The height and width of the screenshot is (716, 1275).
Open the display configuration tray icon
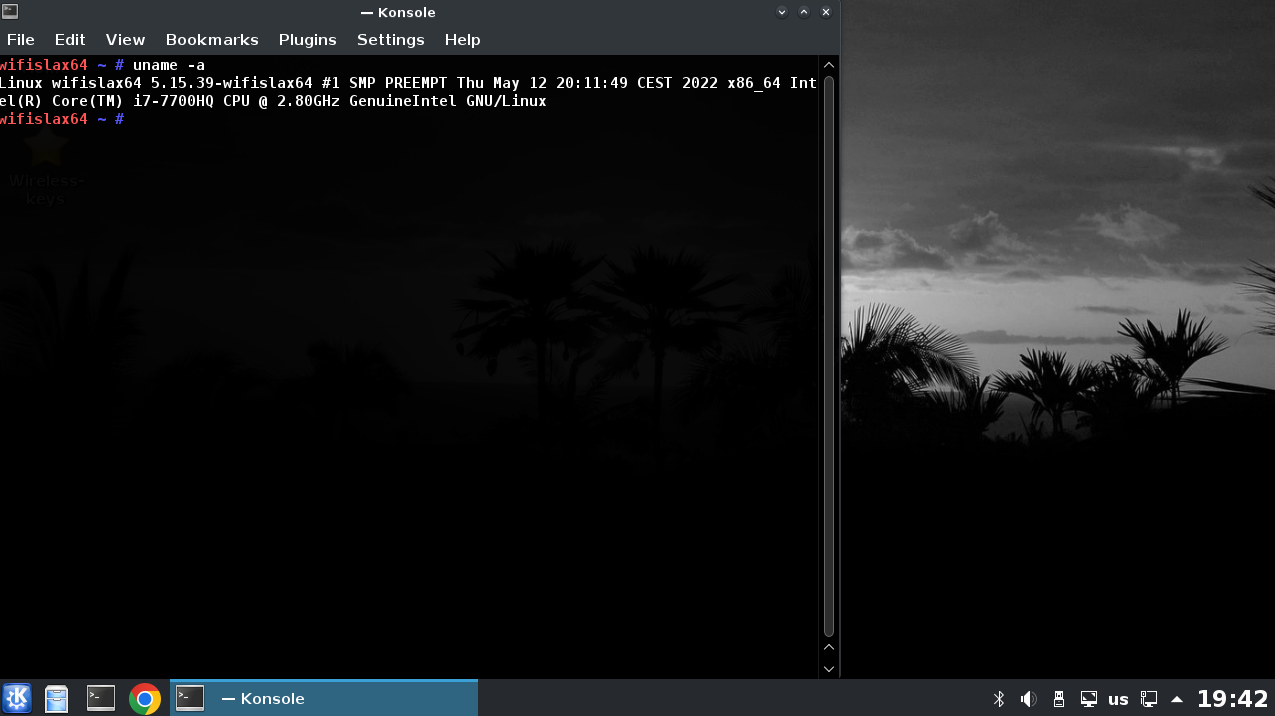click(x=1089, y=699)
